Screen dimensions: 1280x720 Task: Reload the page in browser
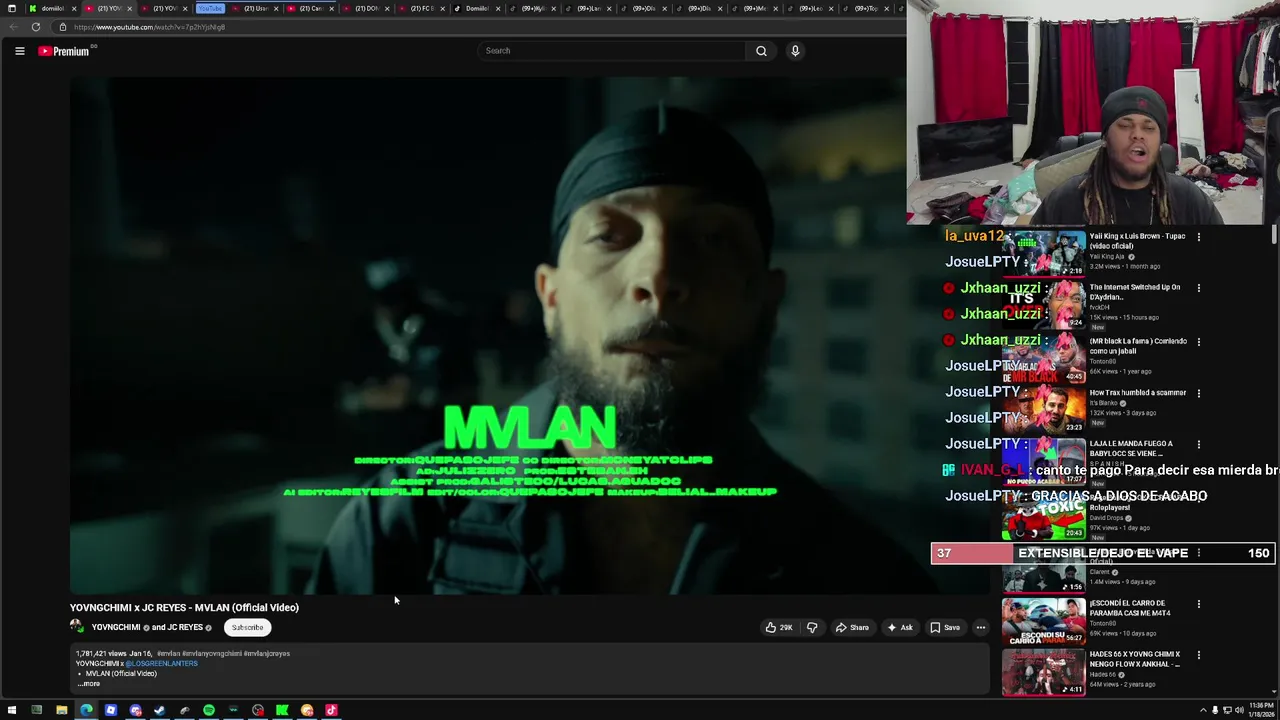pos(36,27)
